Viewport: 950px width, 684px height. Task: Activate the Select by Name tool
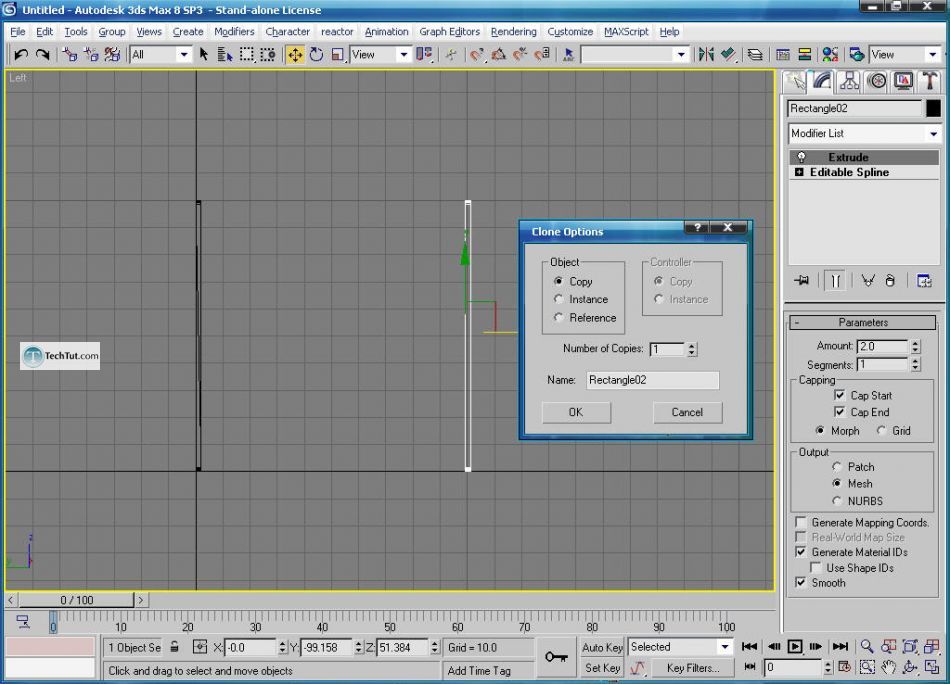[x=225, y=55]
